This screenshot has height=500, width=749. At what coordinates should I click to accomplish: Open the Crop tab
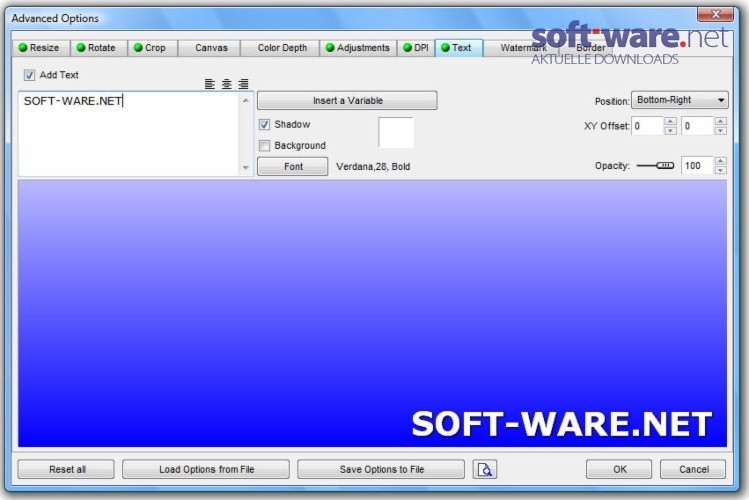[153, 48]
